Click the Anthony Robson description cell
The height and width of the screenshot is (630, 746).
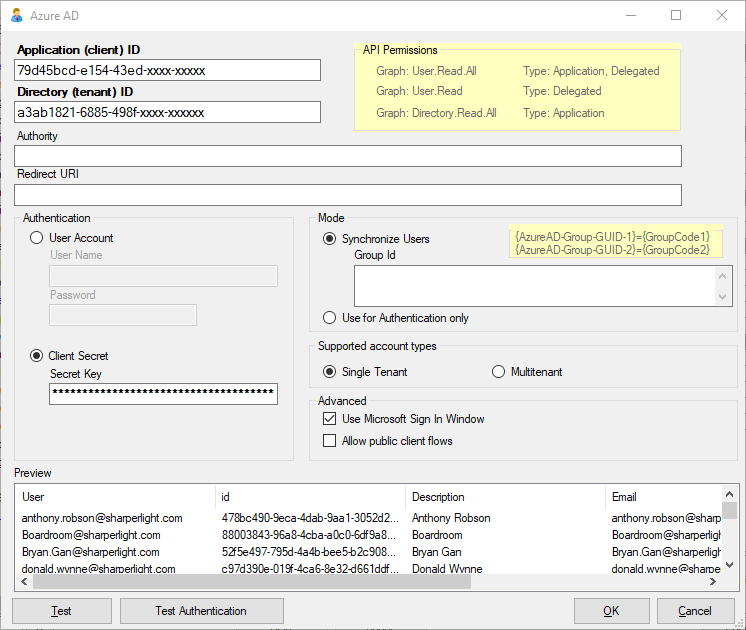tap(451, 518)
